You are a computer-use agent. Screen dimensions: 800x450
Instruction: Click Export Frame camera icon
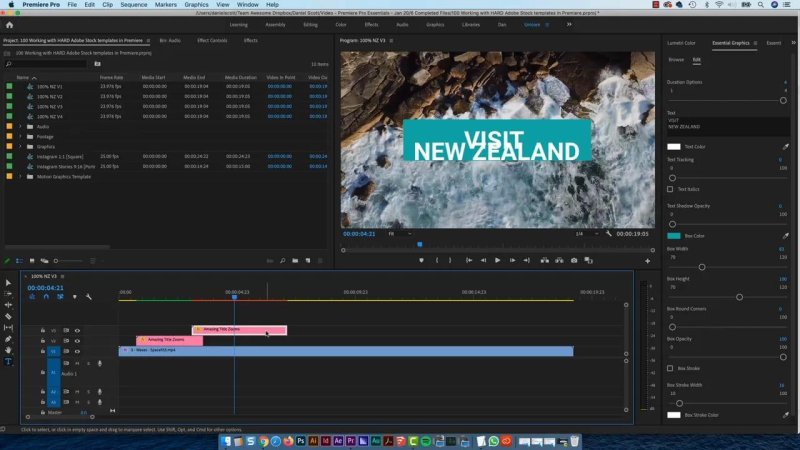point(574,260)
